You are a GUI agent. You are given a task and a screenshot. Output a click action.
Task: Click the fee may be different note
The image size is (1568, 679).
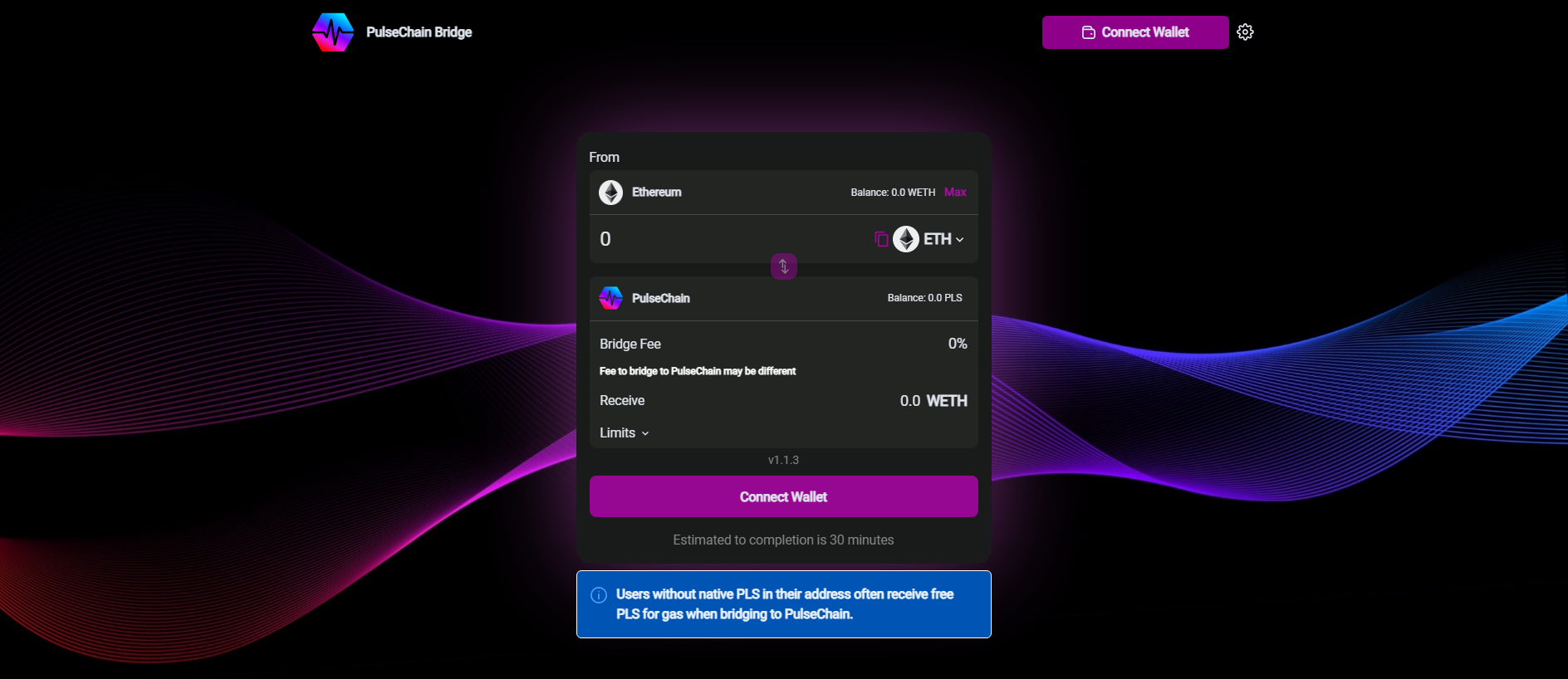pos(698,371)
